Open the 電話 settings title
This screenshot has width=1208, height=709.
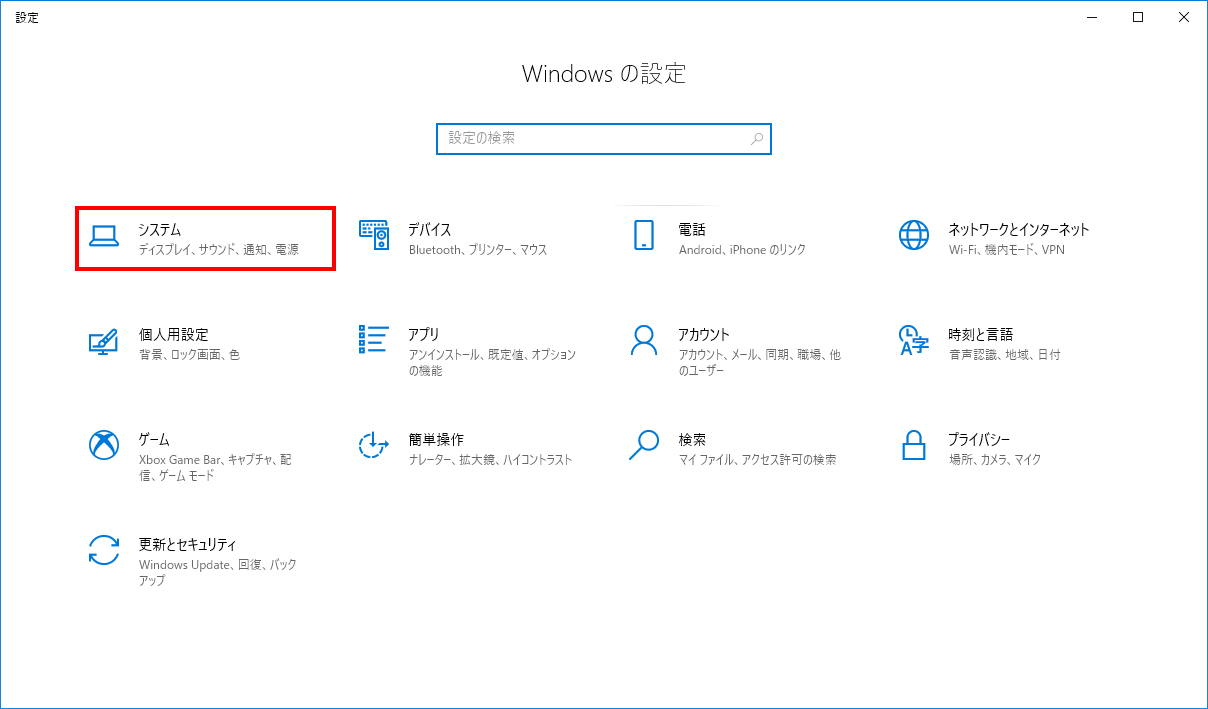tap(692, 229)
